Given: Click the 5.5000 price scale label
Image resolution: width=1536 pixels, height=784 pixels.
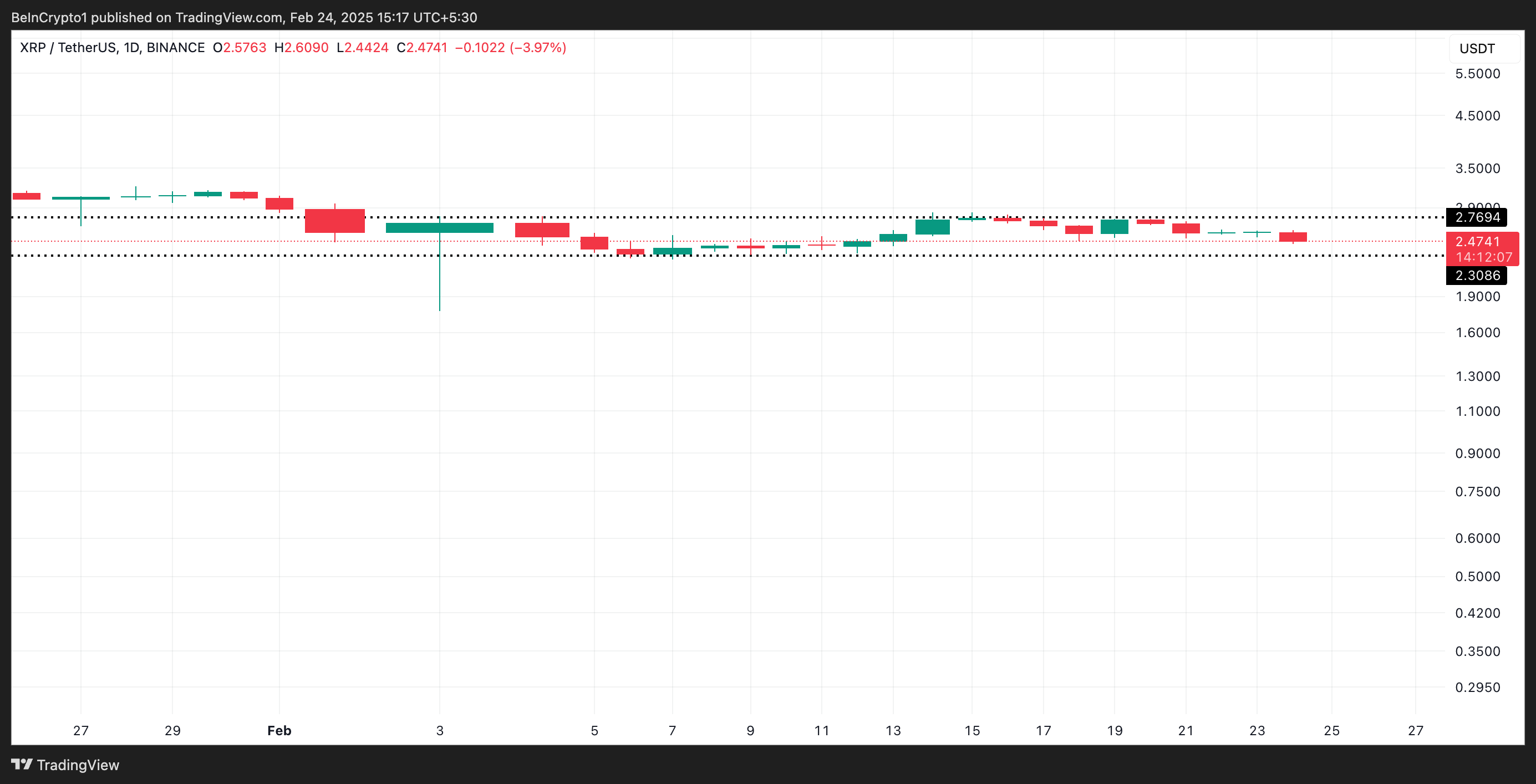Looking at the screenshot, I should [1477, 74].
